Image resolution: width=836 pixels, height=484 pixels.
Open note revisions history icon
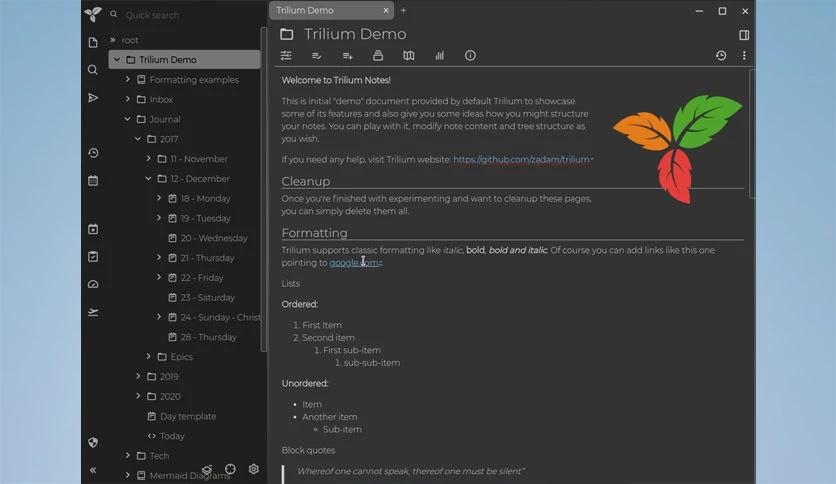point(721,55)
